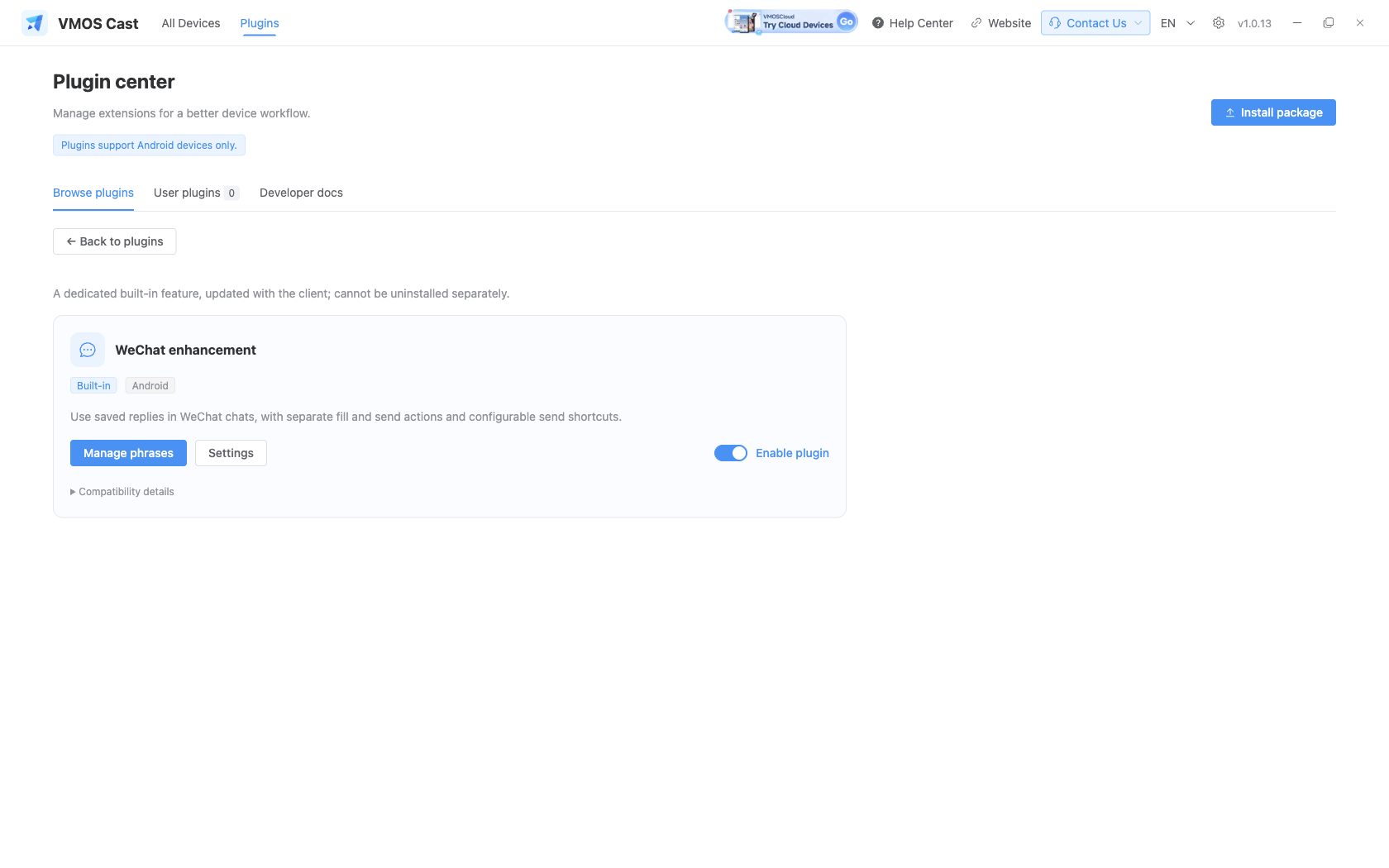Select the Plugins menu item
Screen dimensions: 1389x868
coord(260,23)
